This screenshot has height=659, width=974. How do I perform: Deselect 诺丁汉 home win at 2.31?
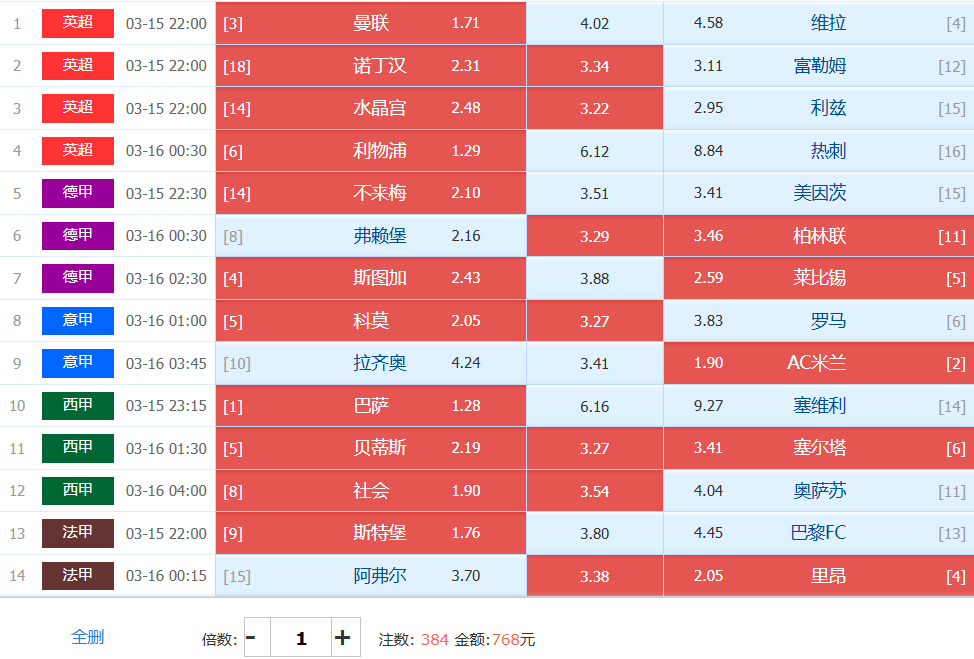click(371, 66)
